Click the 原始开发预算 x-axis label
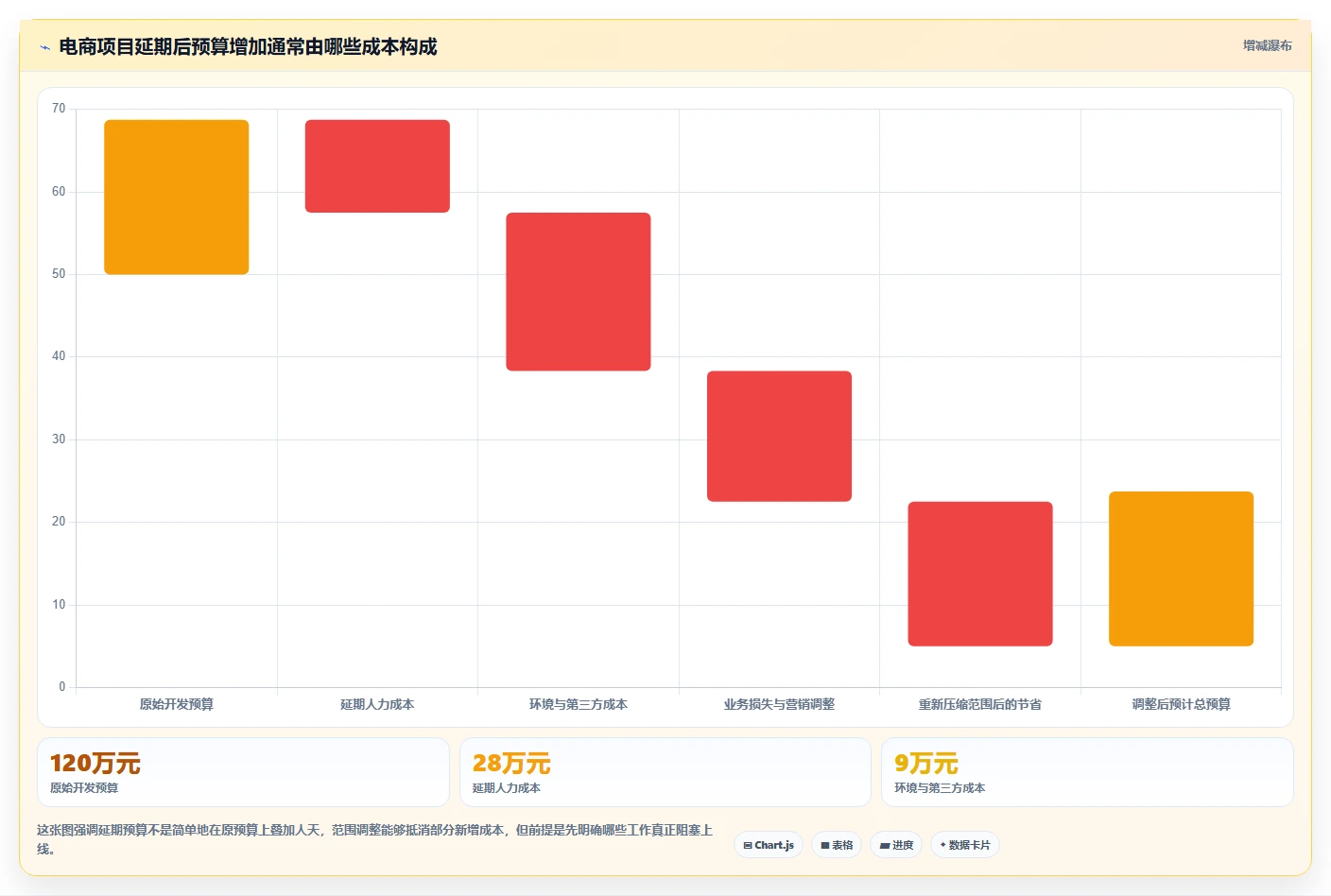 [177, 704]
